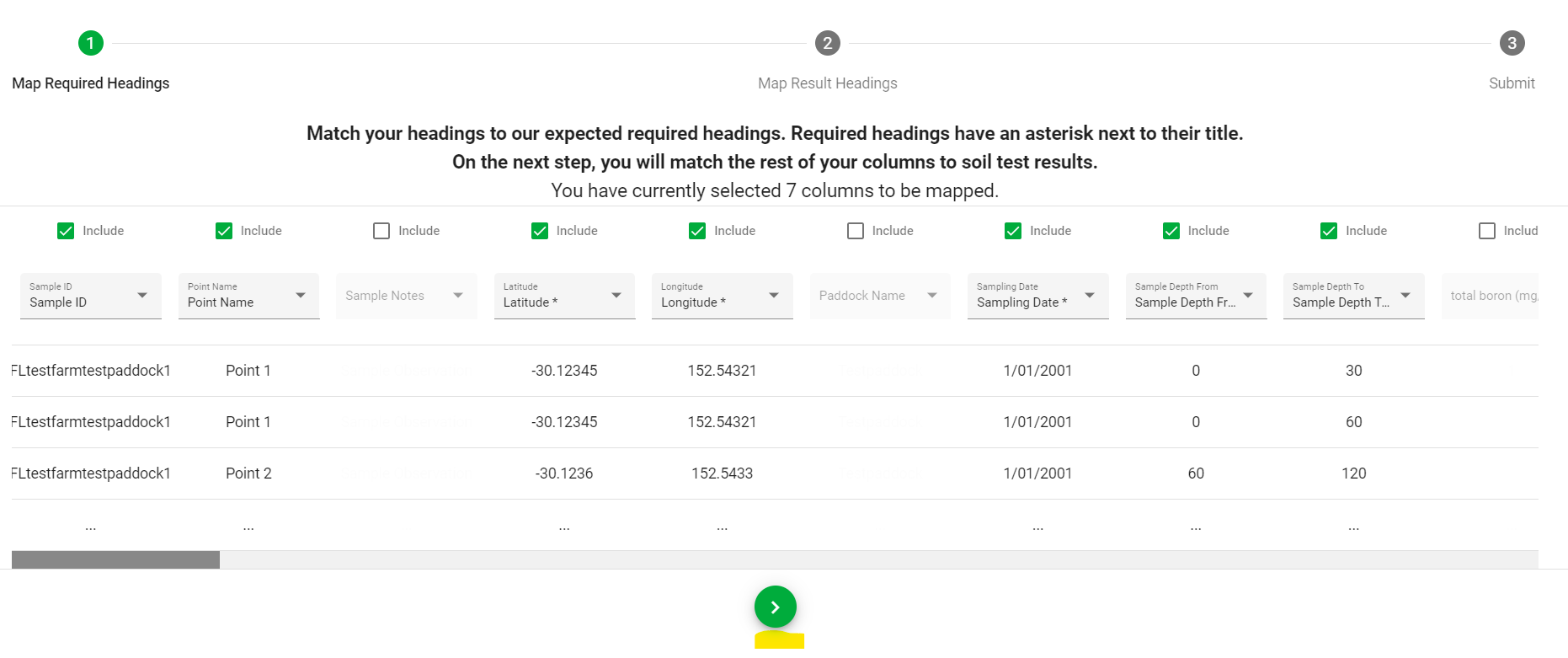Click step 3 circle icon

1512,43
